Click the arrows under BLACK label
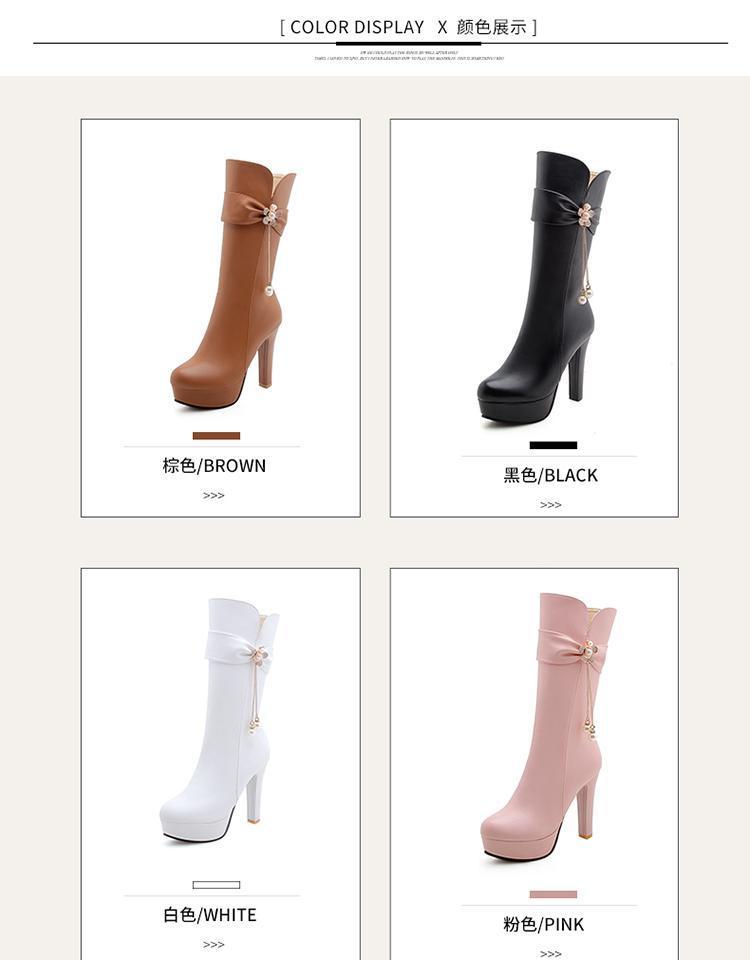This screenshot has width=750, height=960. point(550,504)
